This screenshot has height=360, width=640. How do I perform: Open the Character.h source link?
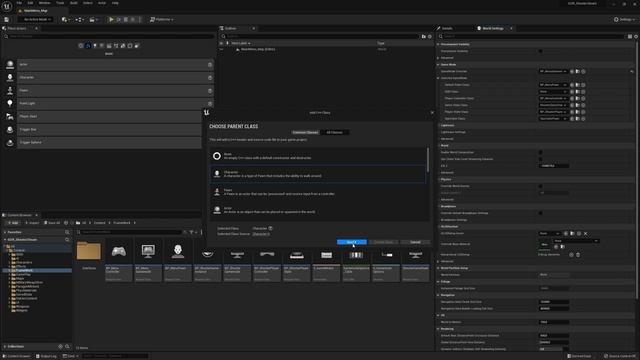[261, 234]
